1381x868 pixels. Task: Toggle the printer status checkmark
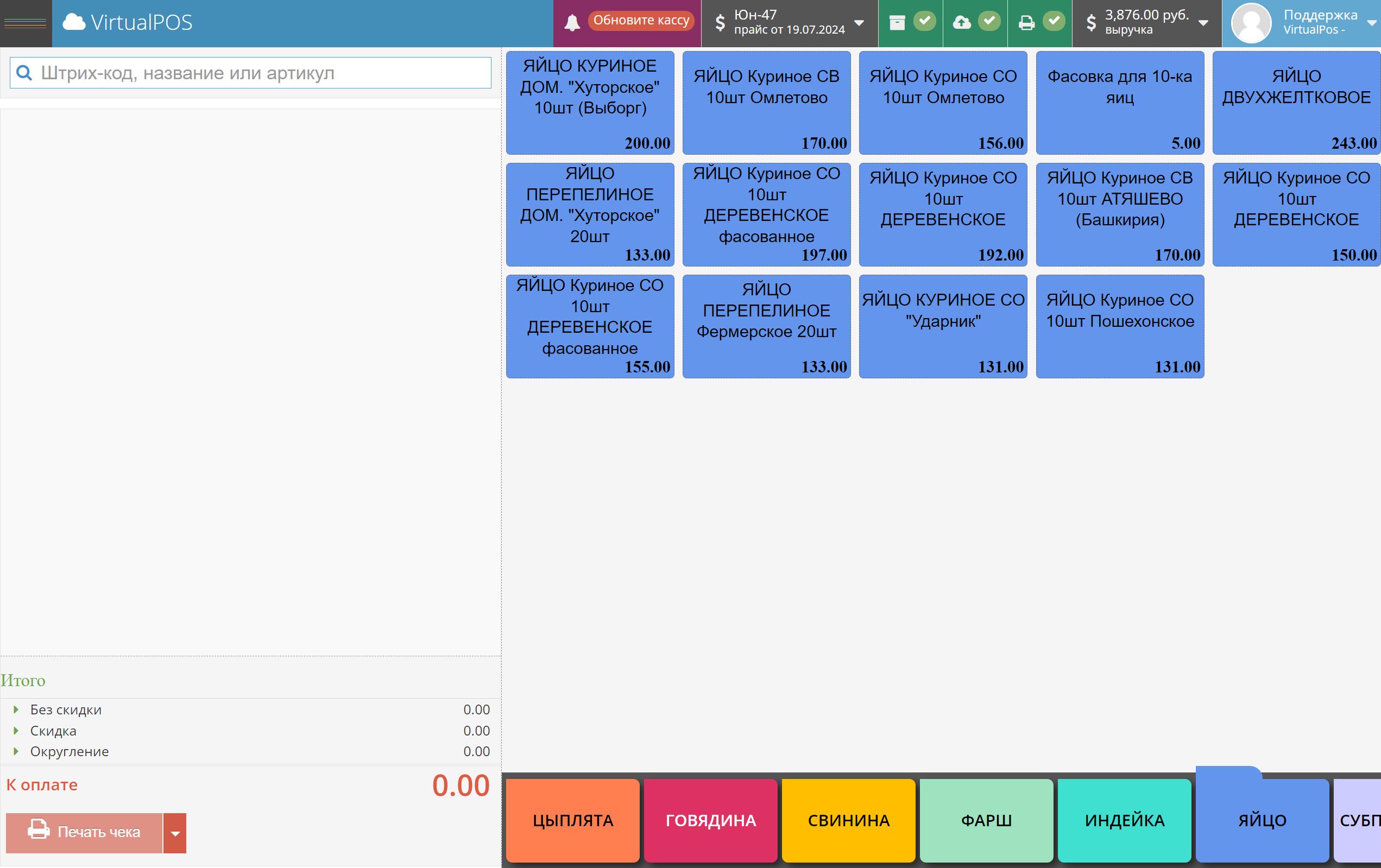[x=1054, y=21]
